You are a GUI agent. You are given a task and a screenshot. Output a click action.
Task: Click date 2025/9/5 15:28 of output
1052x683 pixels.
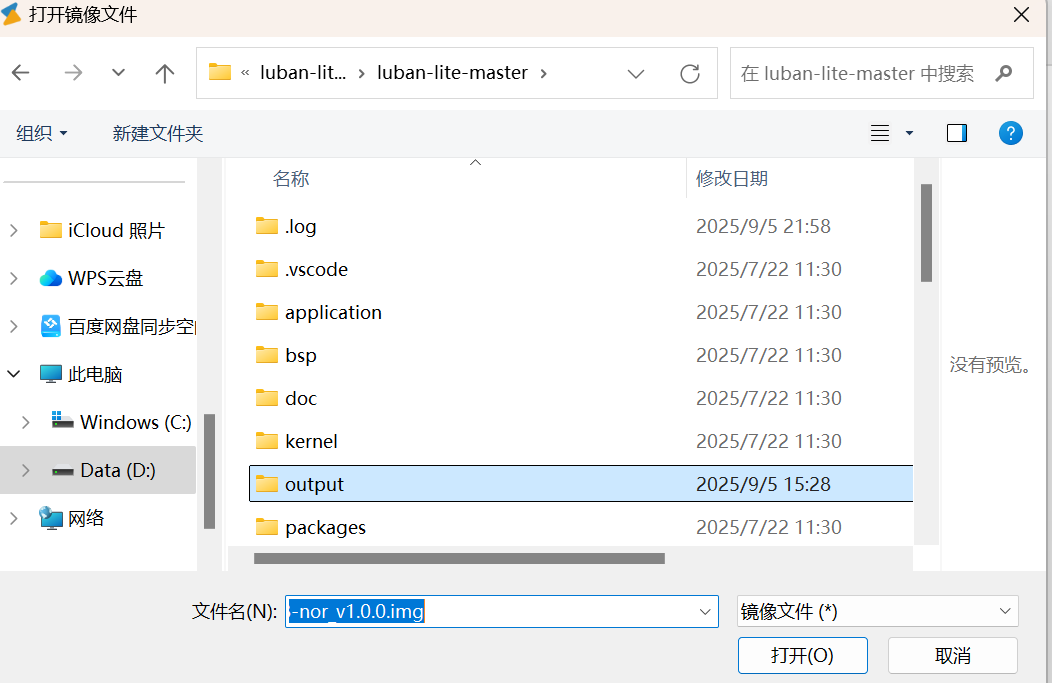[763, 484]
